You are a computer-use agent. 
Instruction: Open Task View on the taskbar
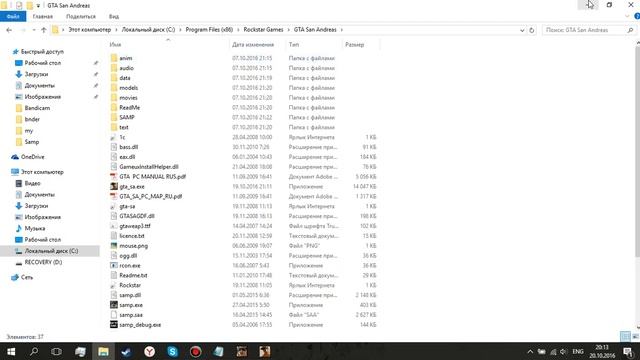click(57, 351)
